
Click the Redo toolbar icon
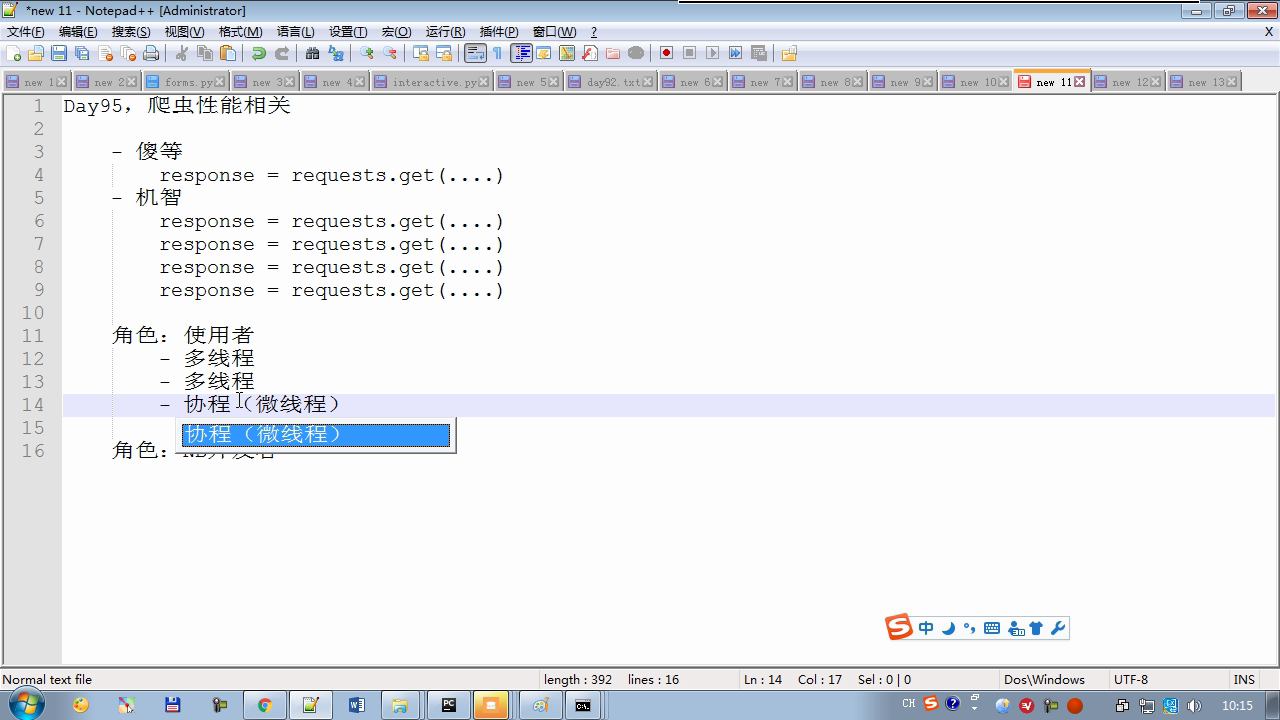(x=282, y=53)
